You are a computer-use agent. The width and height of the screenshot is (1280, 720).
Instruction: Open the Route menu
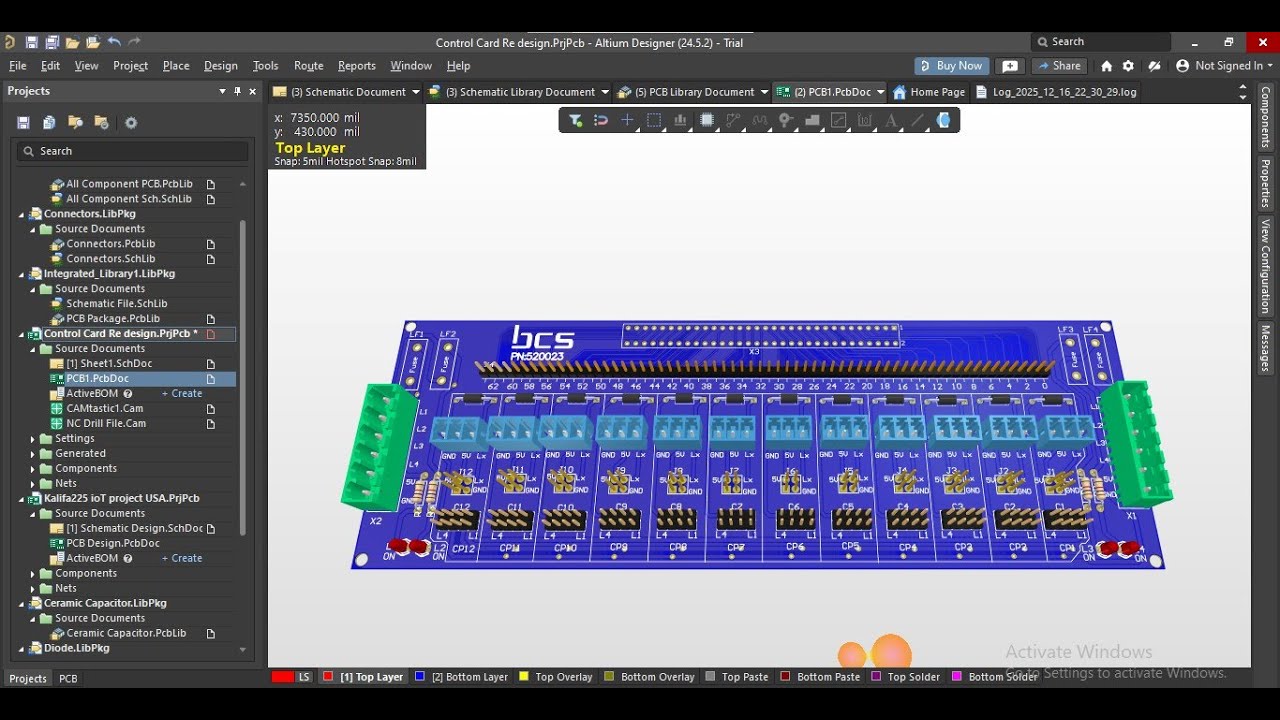coord(308,66)
